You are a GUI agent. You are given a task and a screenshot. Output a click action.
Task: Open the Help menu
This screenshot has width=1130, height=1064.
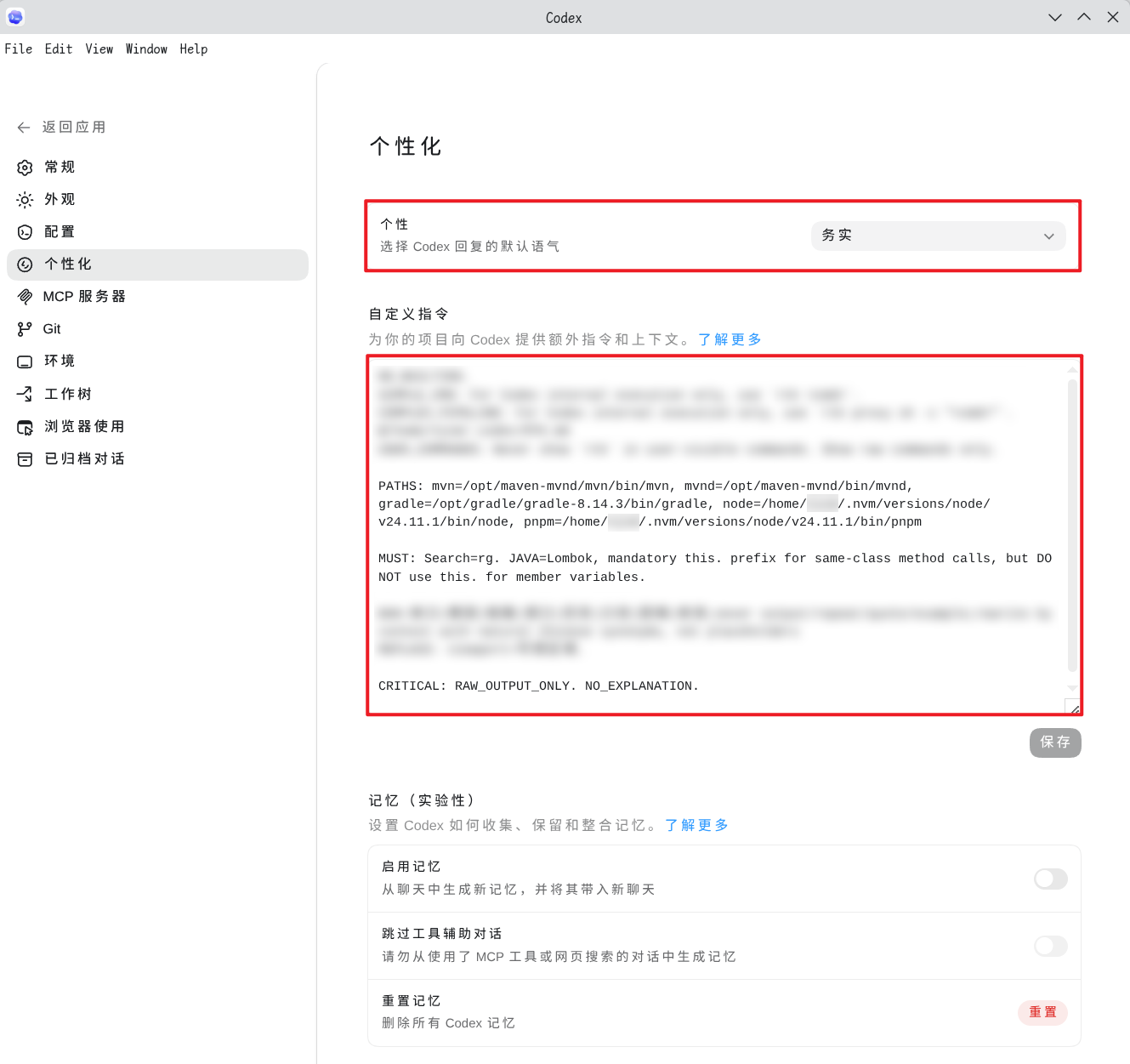click(x=194, y=49)
